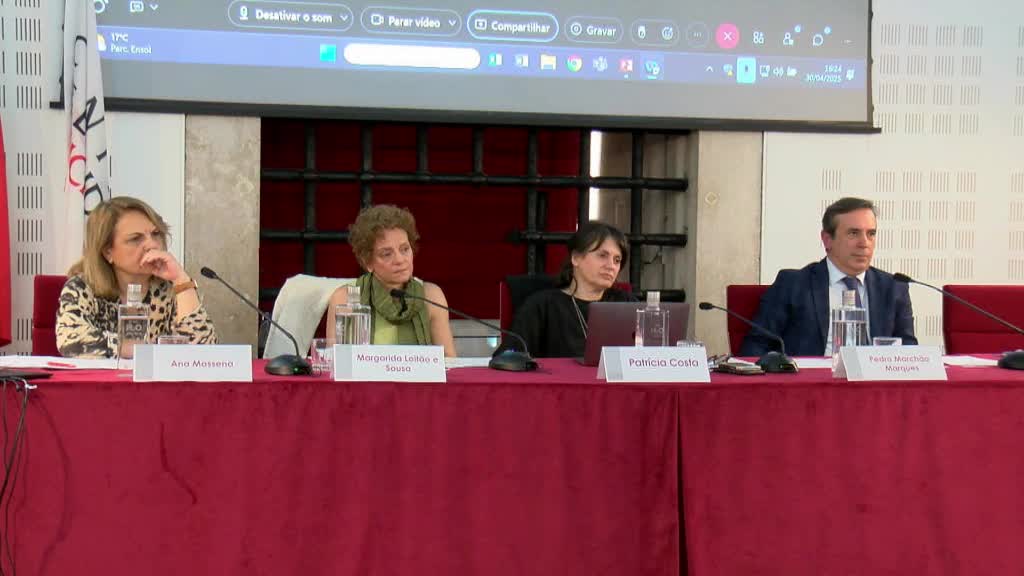Viewport: 1024px width, 576px height.
Task: Show hidden system tray icons
Action: pyautogui.click(x=709, y=69)
